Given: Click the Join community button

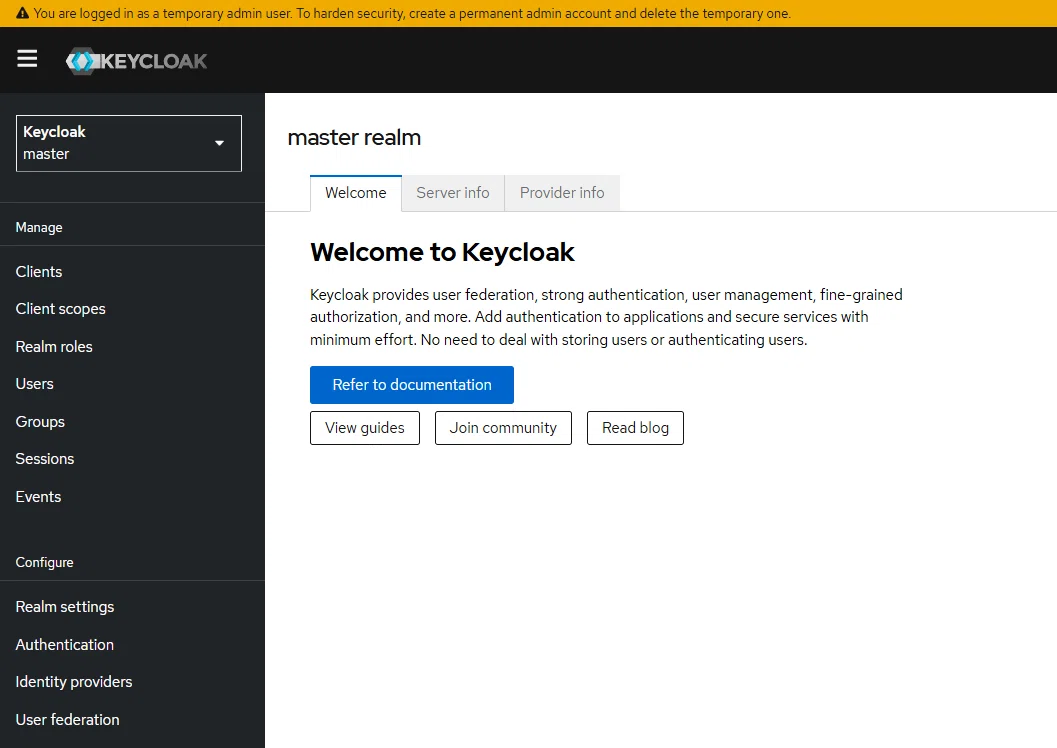Looking at the screenshot, I should click(x=504, y=428).
